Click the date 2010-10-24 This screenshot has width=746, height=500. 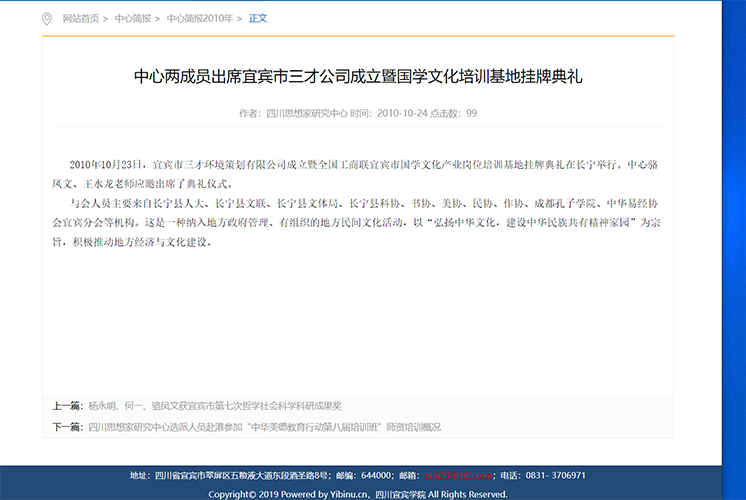click(x=402, y=113)
